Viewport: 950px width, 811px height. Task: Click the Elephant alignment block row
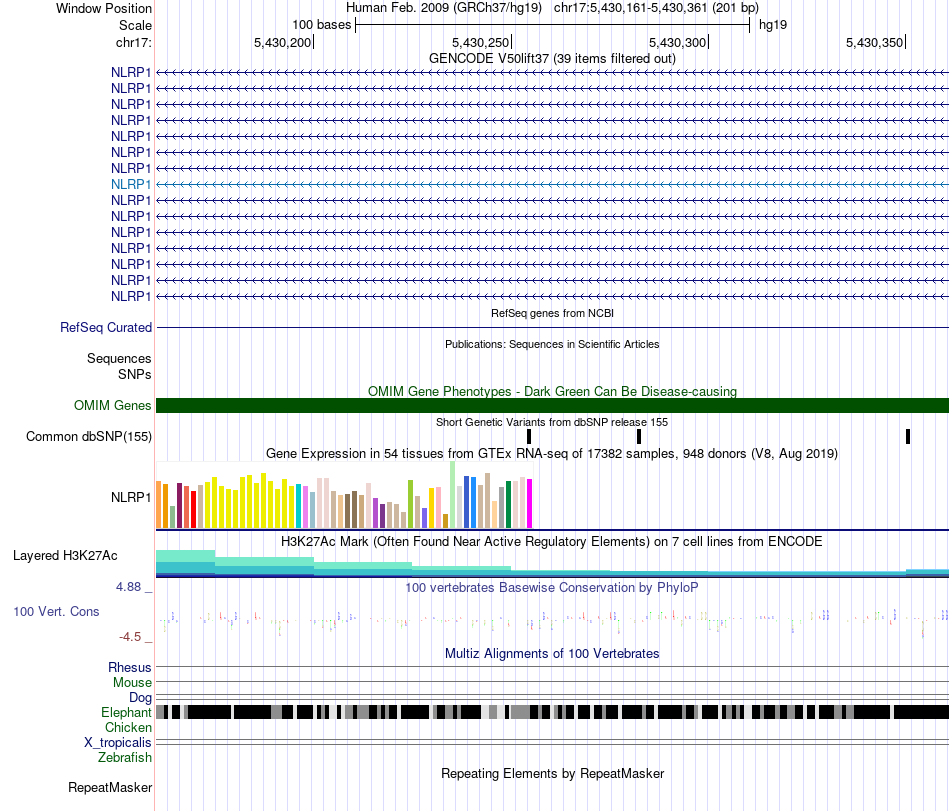[x=552, y=712]
